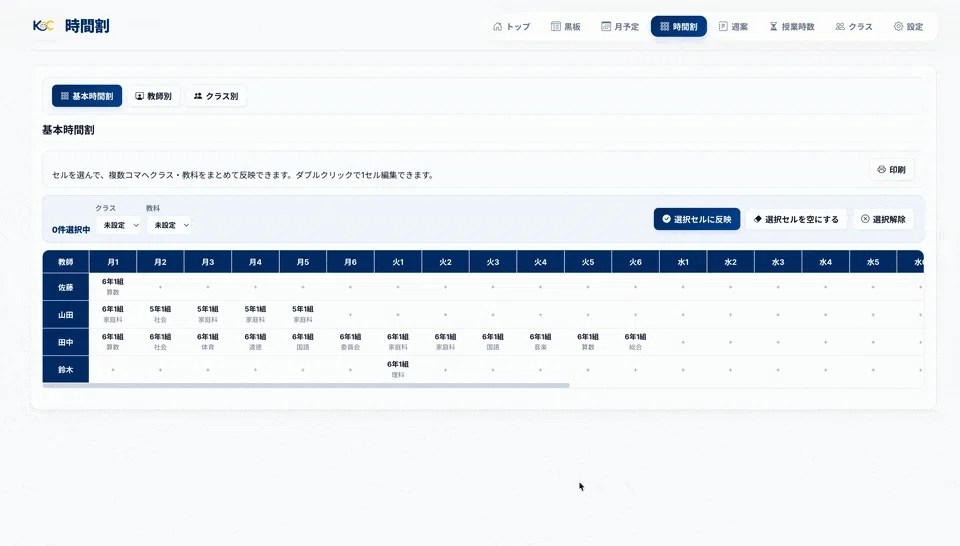Select the 時間割 navigation item
Screen dimensions: 960x546
678,26
